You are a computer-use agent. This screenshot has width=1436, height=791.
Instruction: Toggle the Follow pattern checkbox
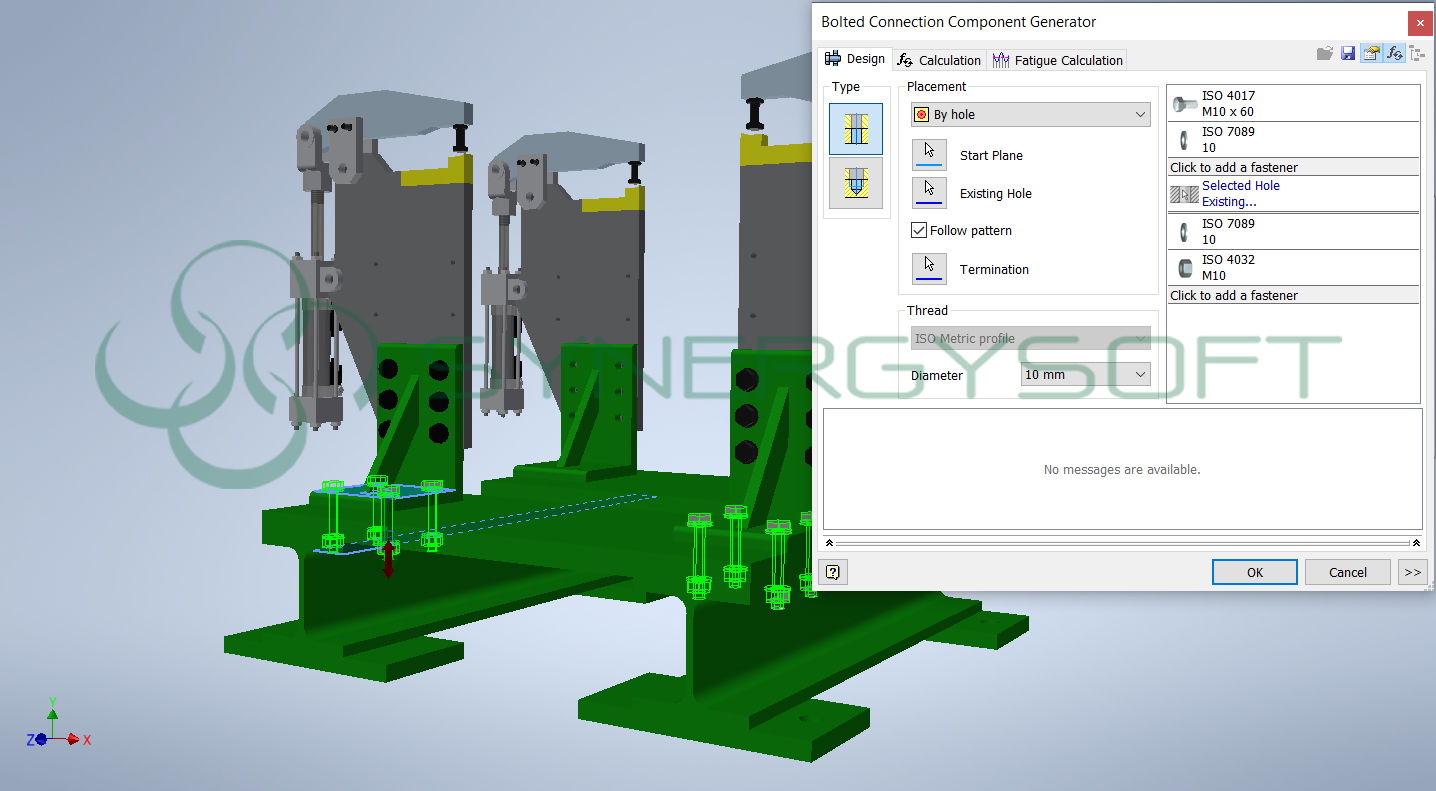click(x=919, y=230)
